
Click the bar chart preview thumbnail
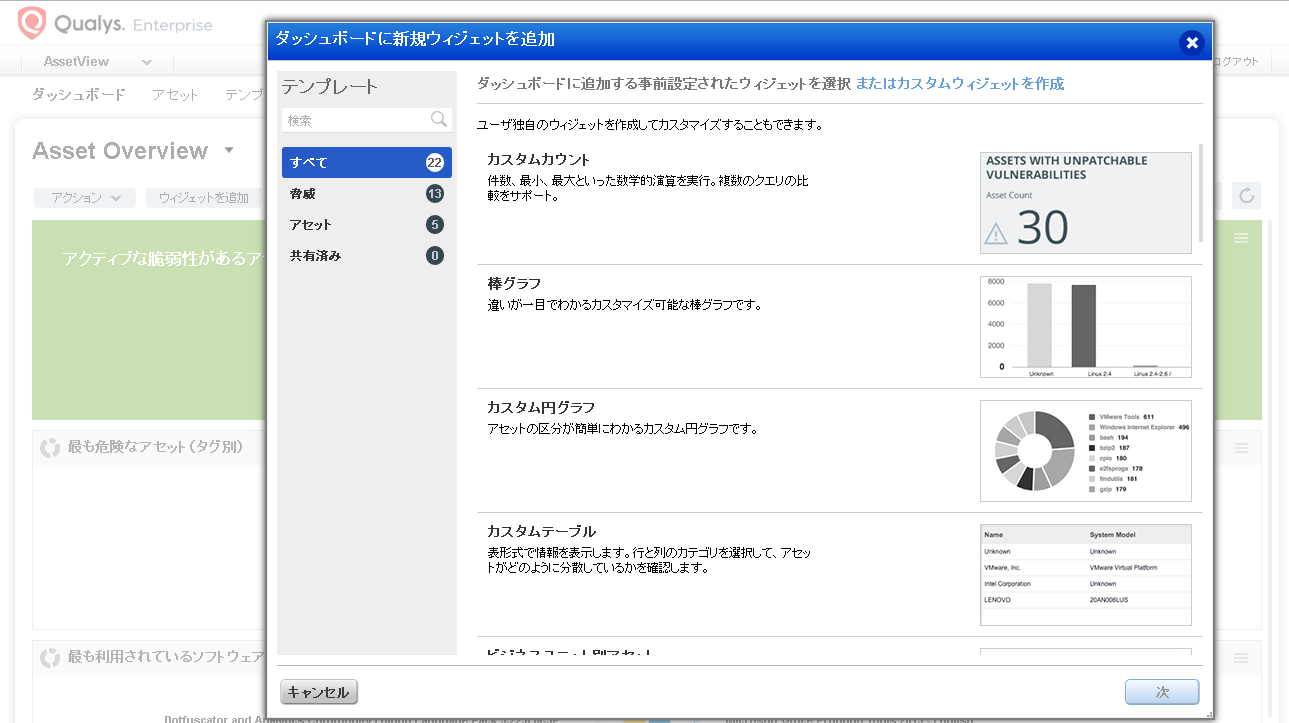click(x=1086, y=327)
